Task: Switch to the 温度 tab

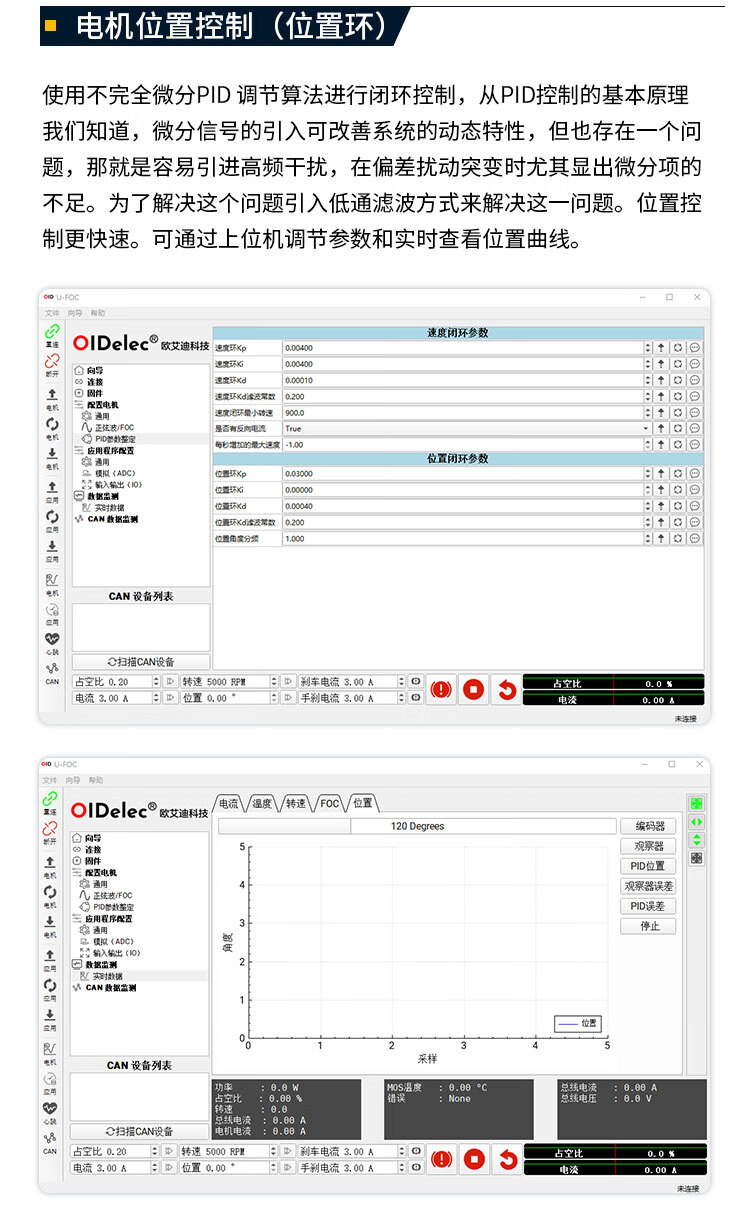Action: click(260, 803)
